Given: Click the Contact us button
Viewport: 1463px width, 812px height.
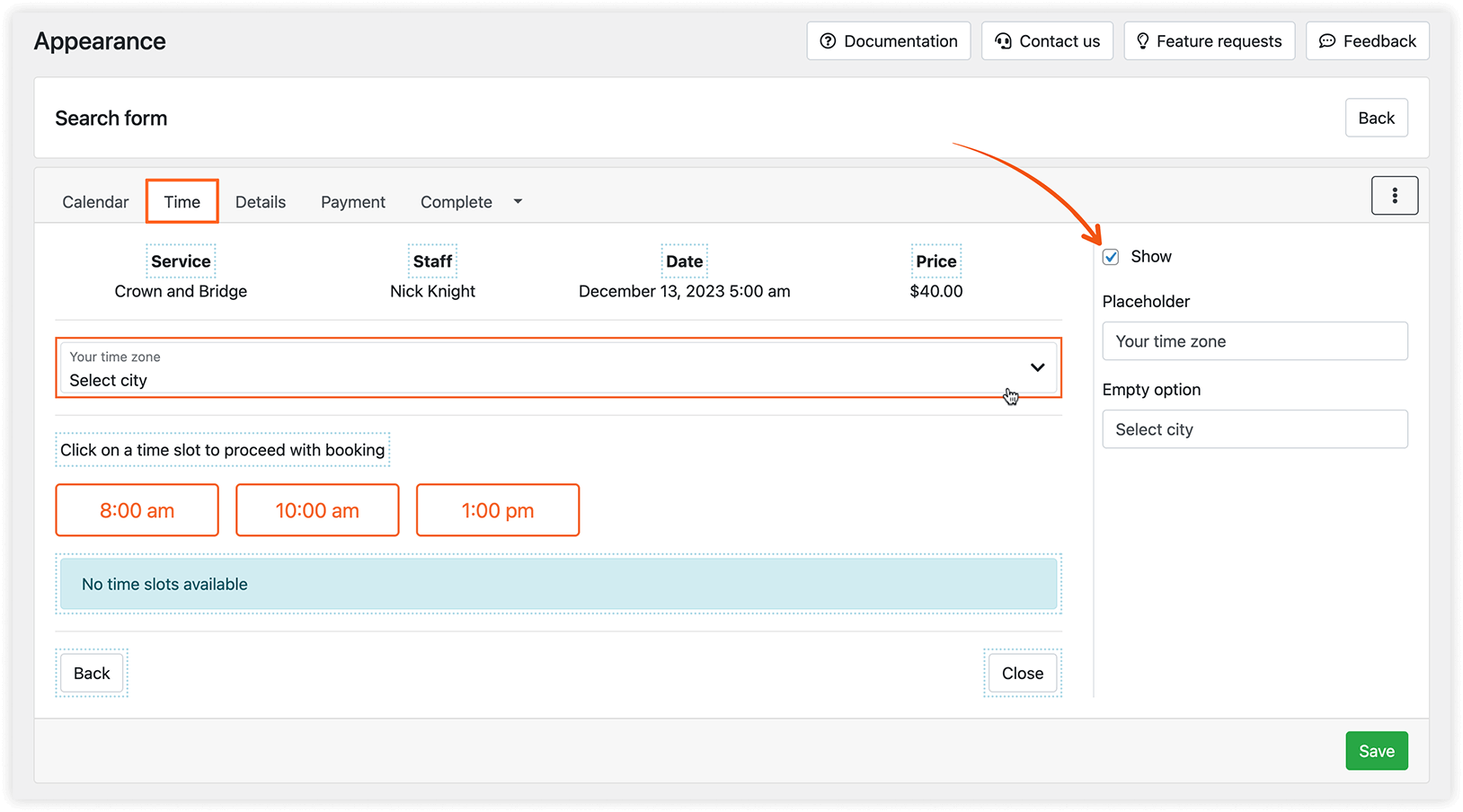Looking at the screenshot, I should [1047, 41].
